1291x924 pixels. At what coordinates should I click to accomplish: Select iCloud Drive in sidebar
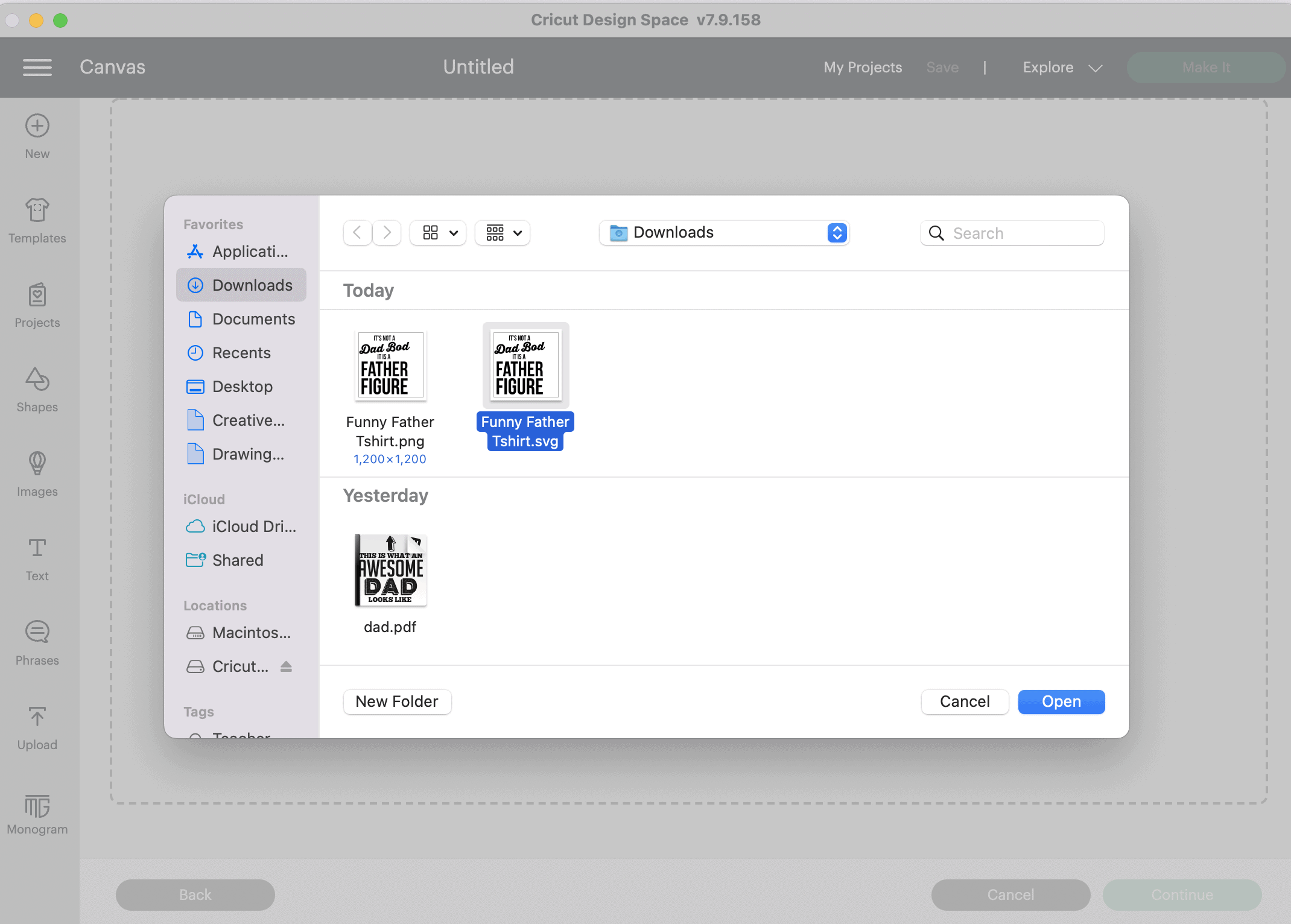(241, 527)
